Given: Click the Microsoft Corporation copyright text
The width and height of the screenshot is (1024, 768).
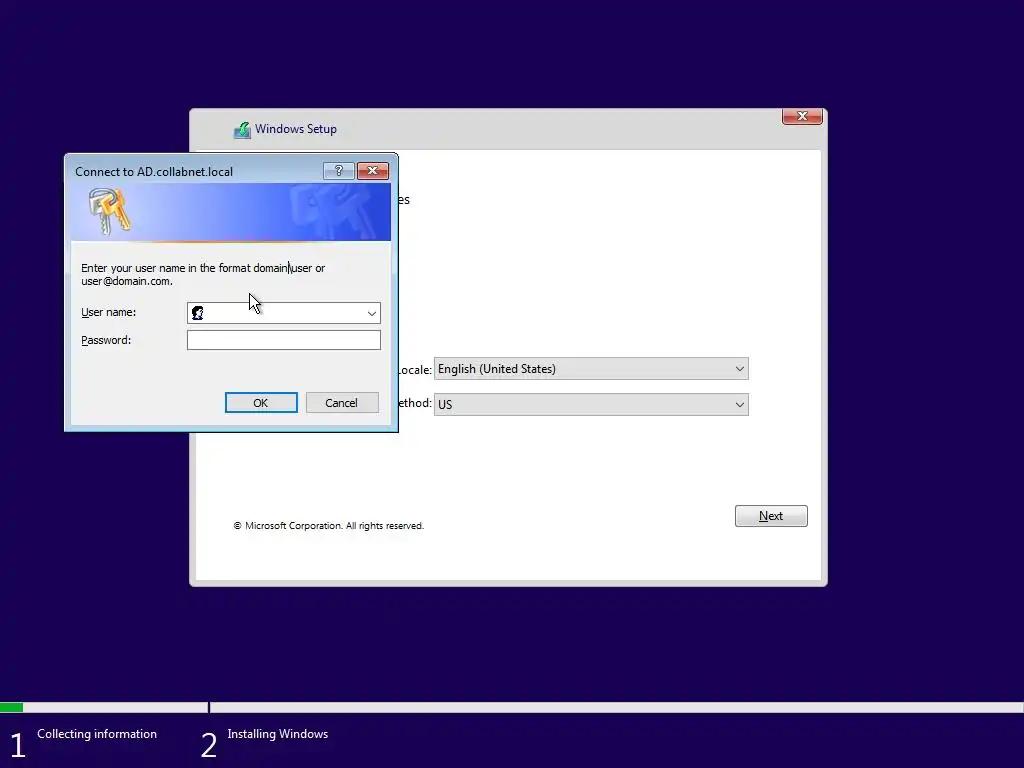Looking at the screenshot, I should (x=328, y=526).
